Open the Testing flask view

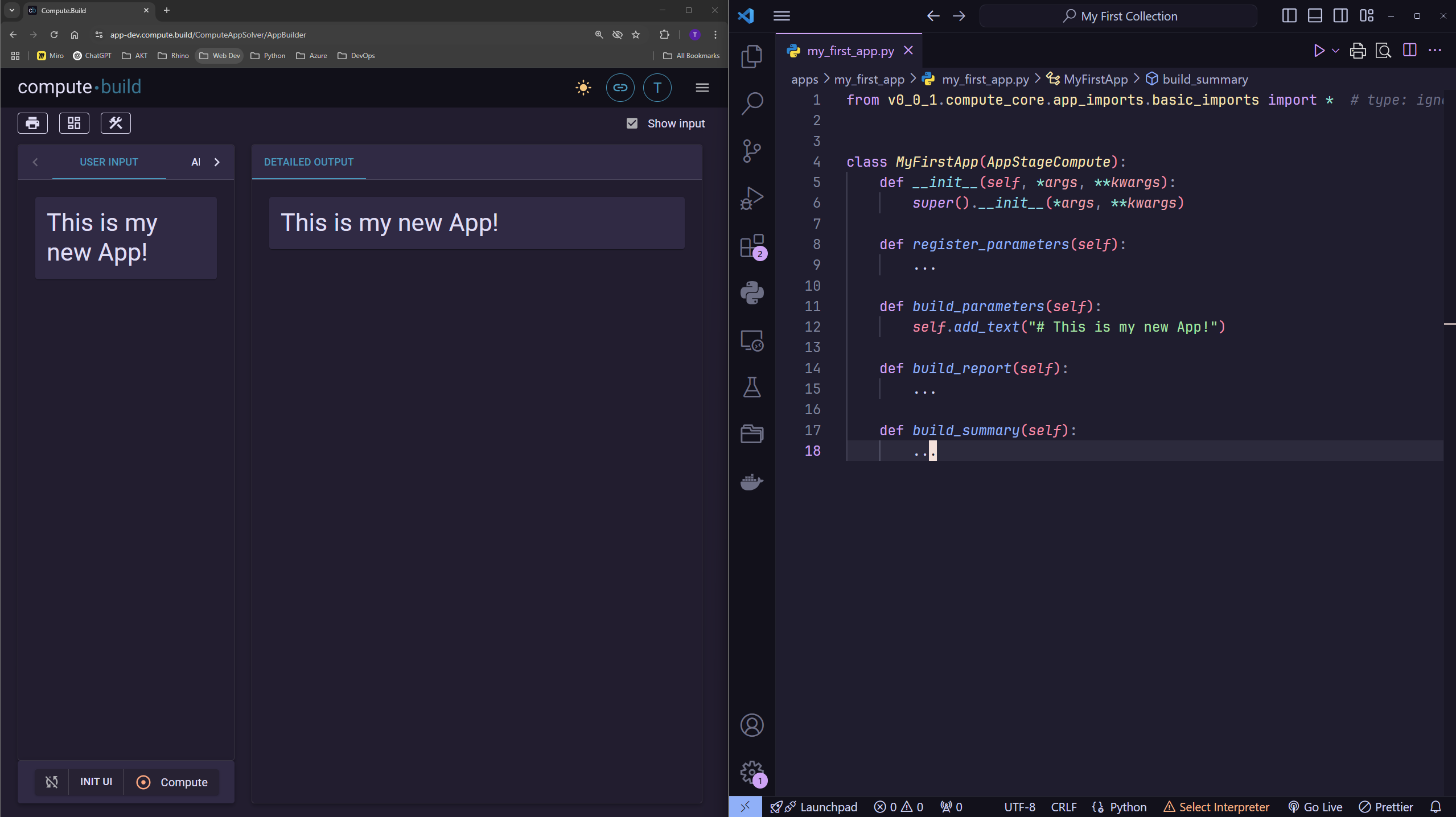coord(752,387)
